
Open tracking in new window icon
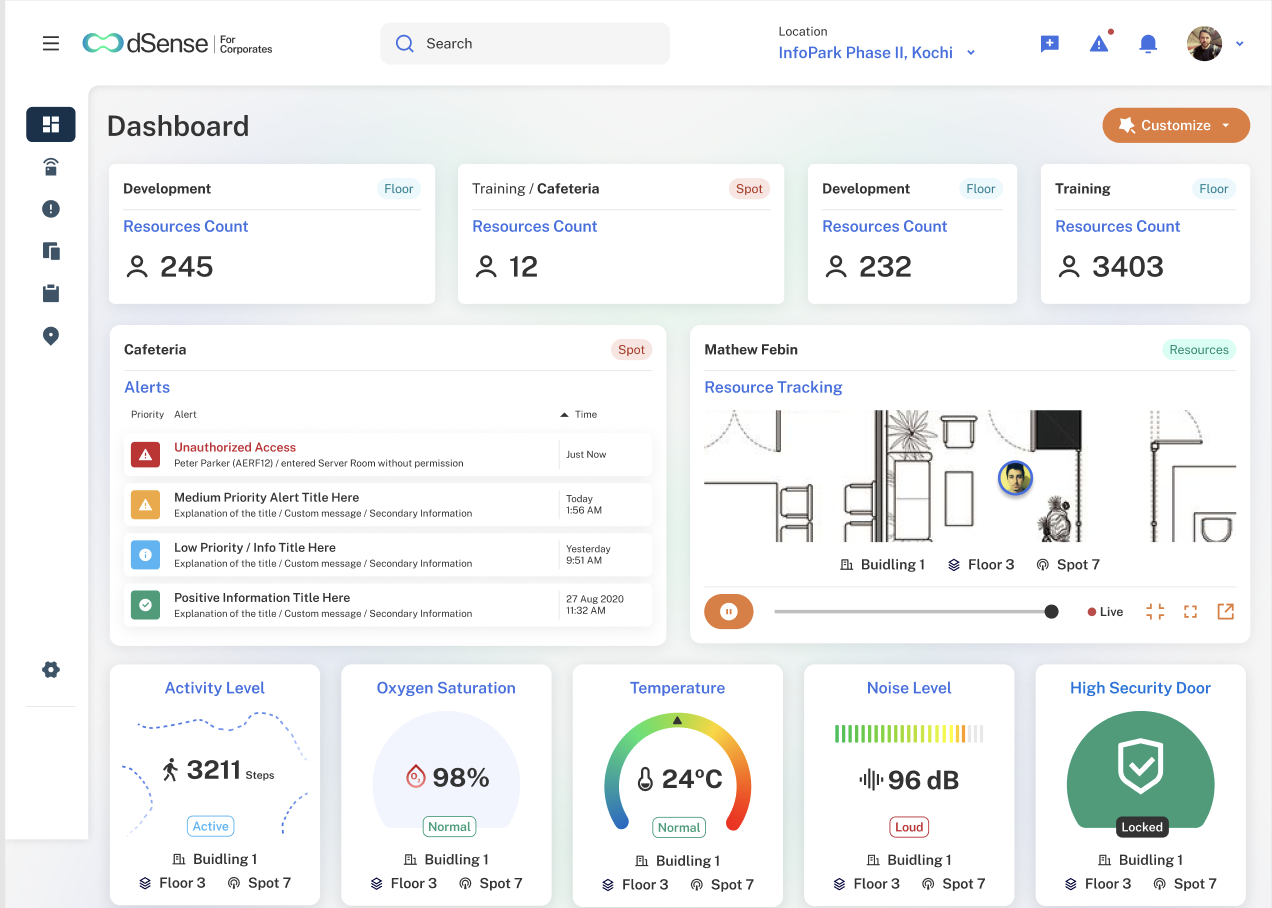[1225, 612]
